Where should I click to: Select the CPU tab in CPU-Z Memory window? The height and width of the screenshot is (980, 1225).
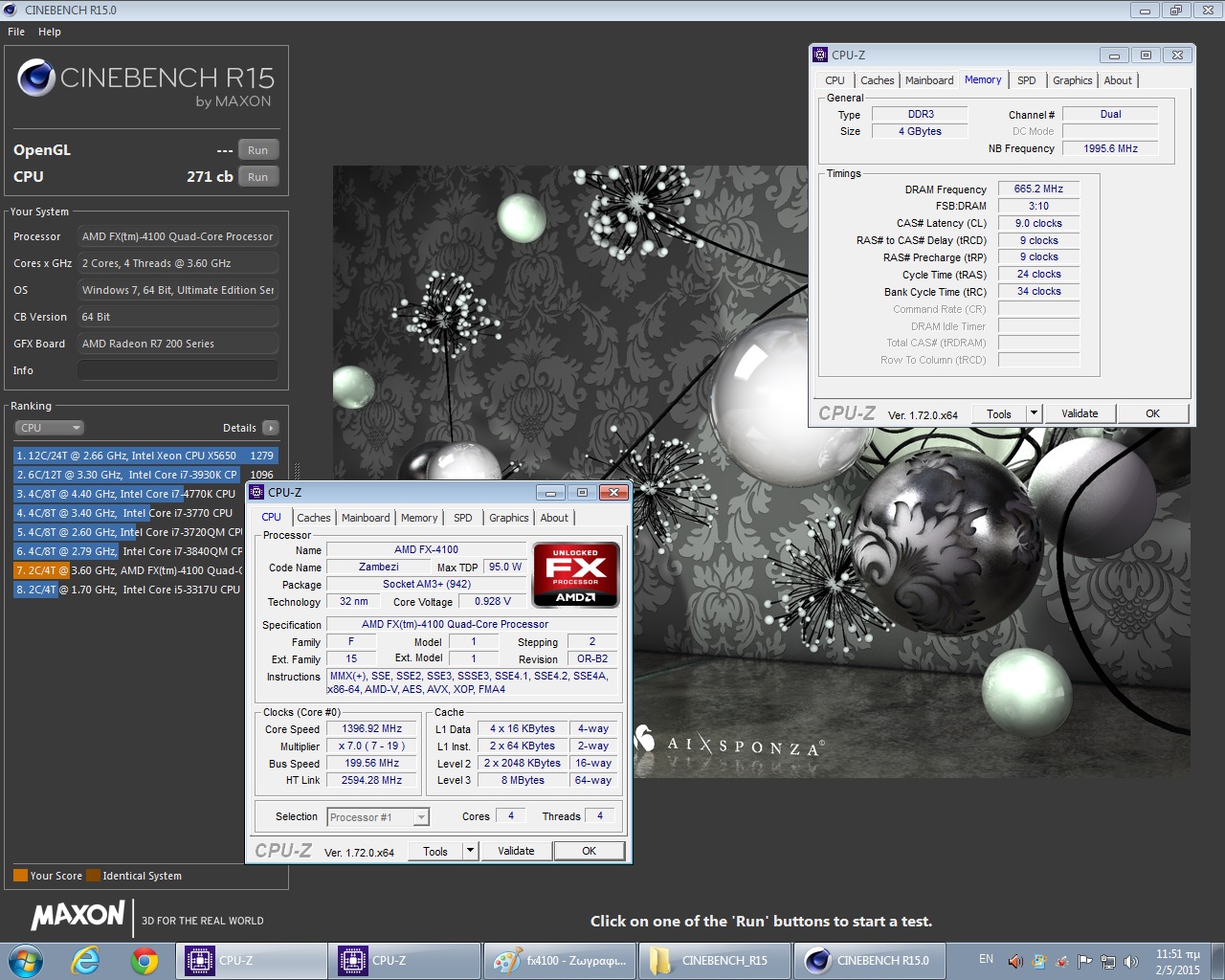point(835,80)
